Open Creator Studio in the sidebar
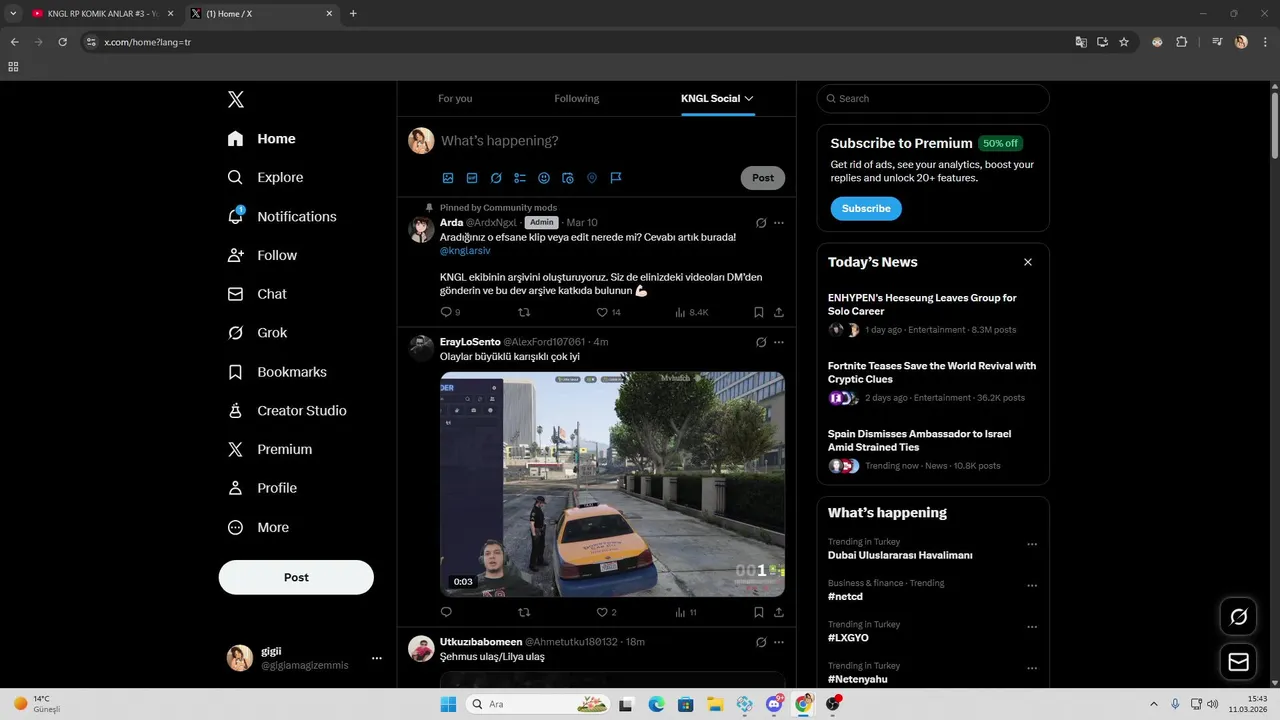1280x720 pixels. point(286,411)
